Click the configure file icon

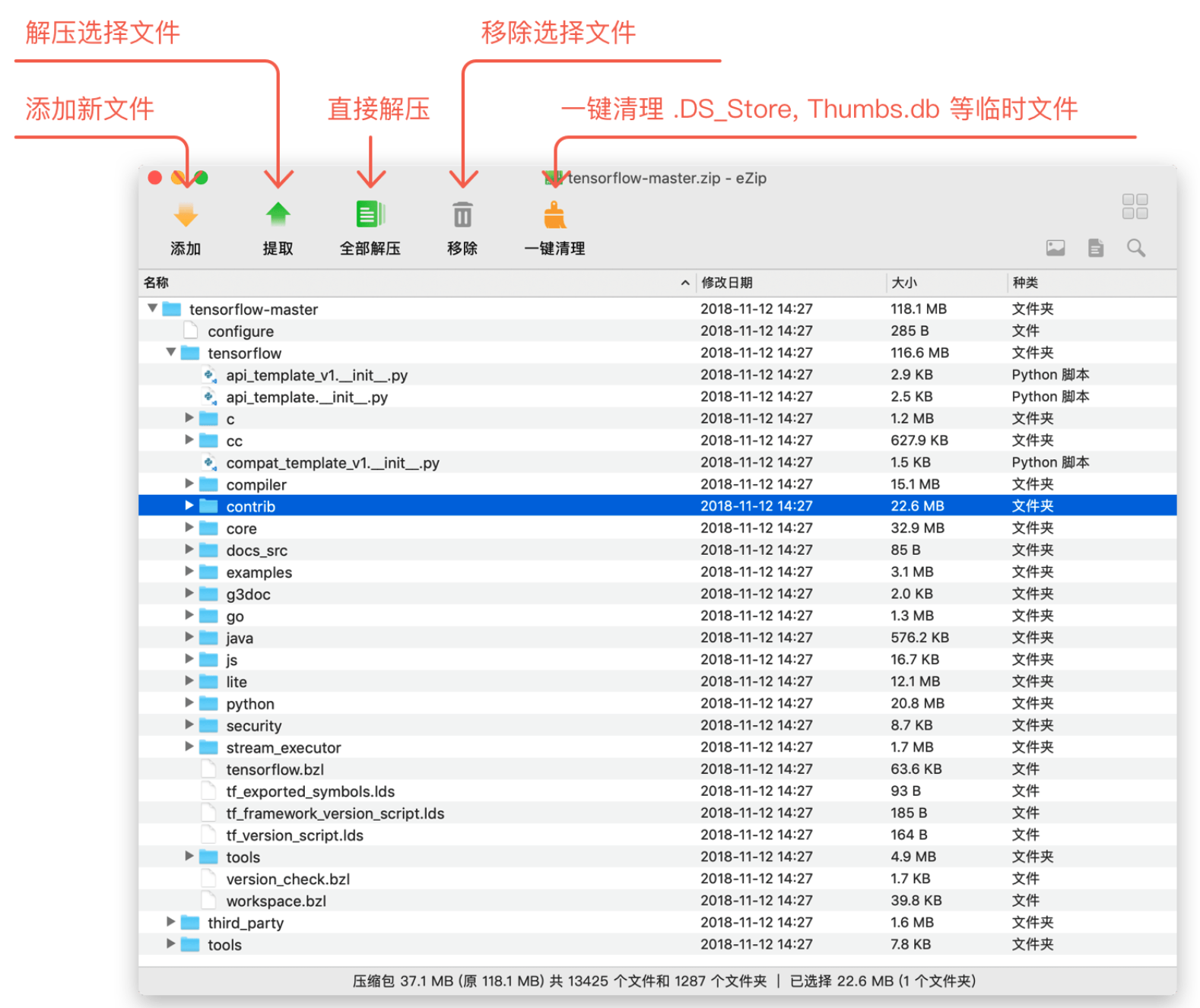click(190, 331)
